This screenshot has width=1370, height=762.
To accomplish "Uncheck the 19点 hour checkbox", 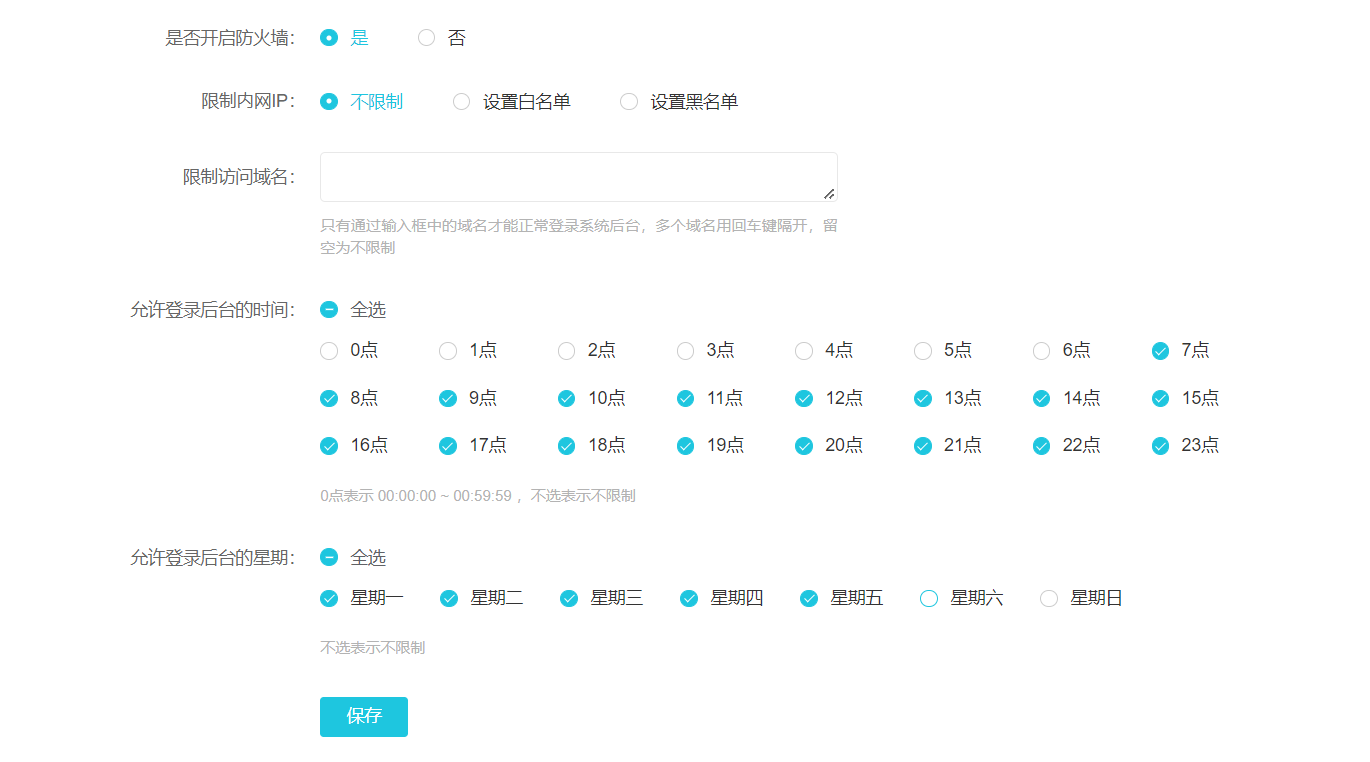I will coord(685,445).
